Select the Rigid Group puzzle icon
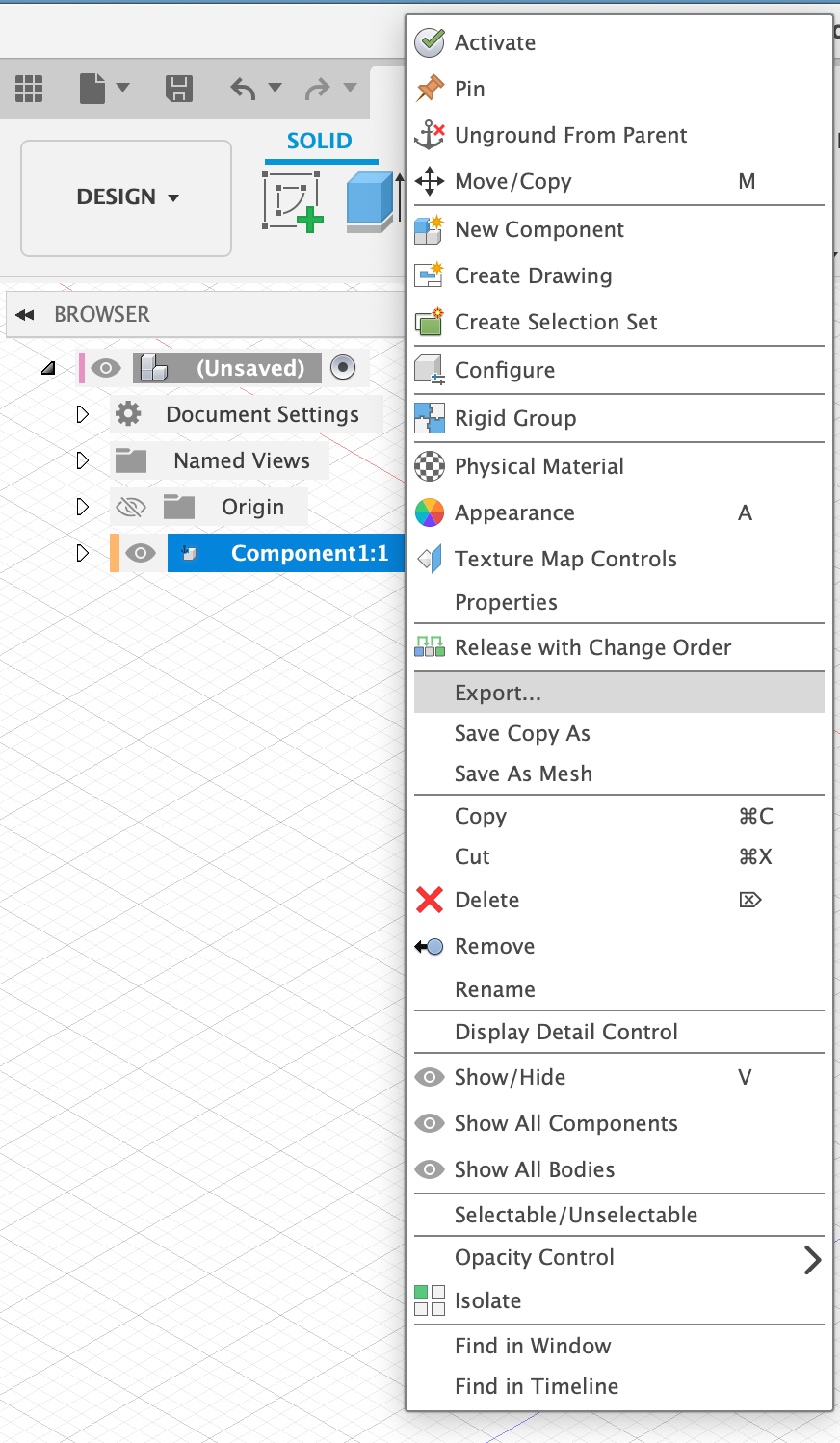This screenshot has width=840, height=1443. click(431, 418)
